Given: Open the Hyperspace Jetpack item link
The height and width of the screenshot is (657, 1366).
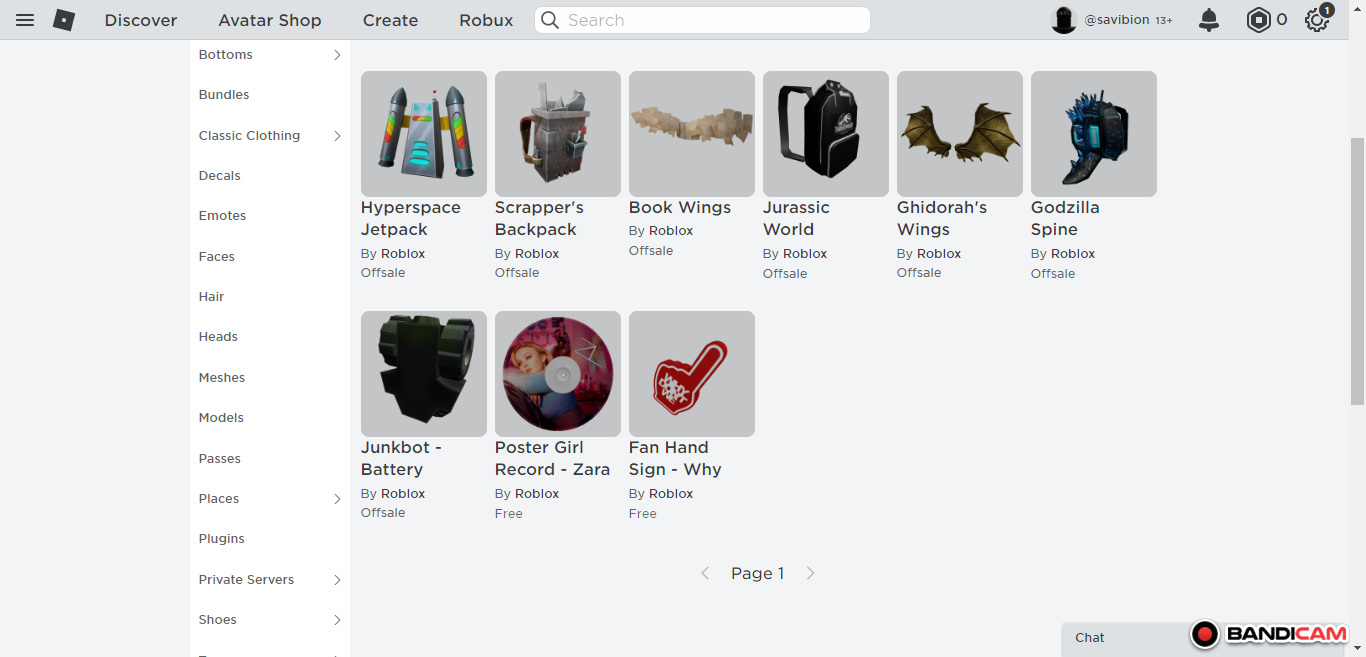Looking at the screenshot, I should click(410, 218).
